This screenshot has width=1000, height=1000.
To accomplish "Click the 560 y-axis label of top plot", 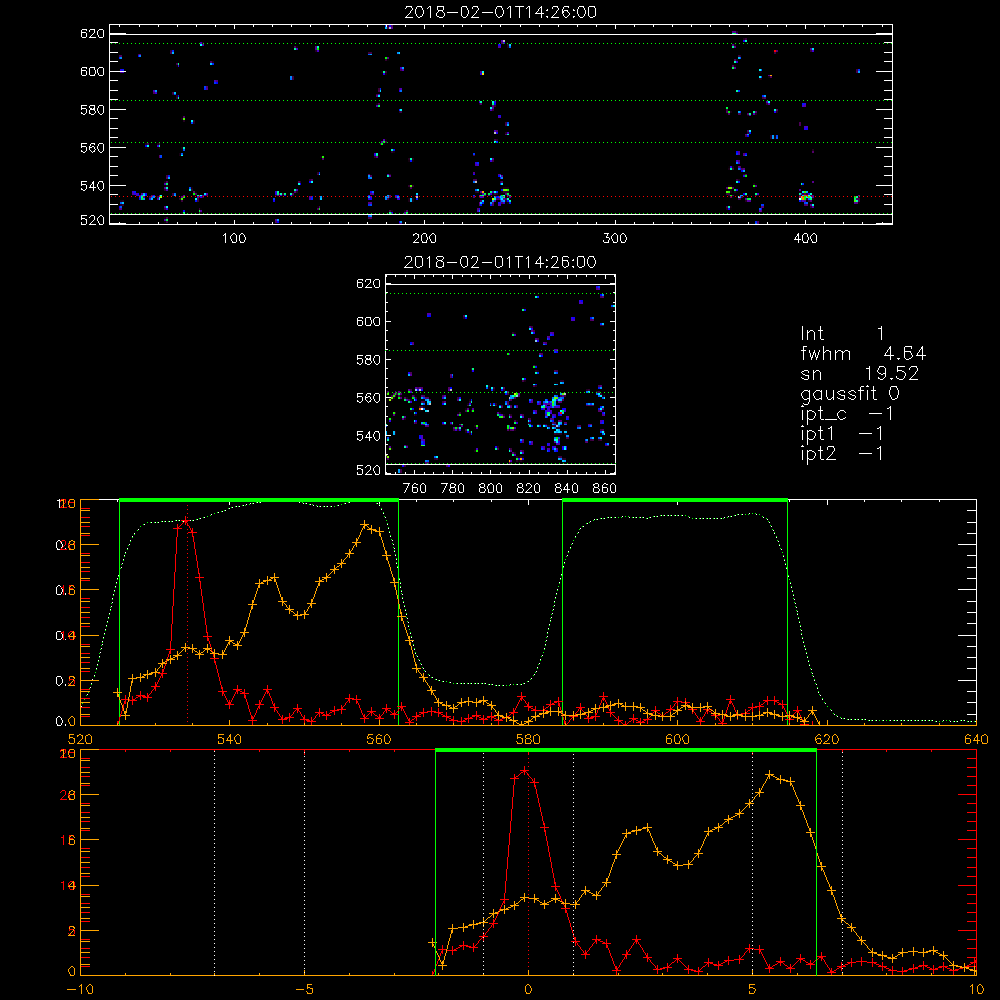I will point(92,147).
